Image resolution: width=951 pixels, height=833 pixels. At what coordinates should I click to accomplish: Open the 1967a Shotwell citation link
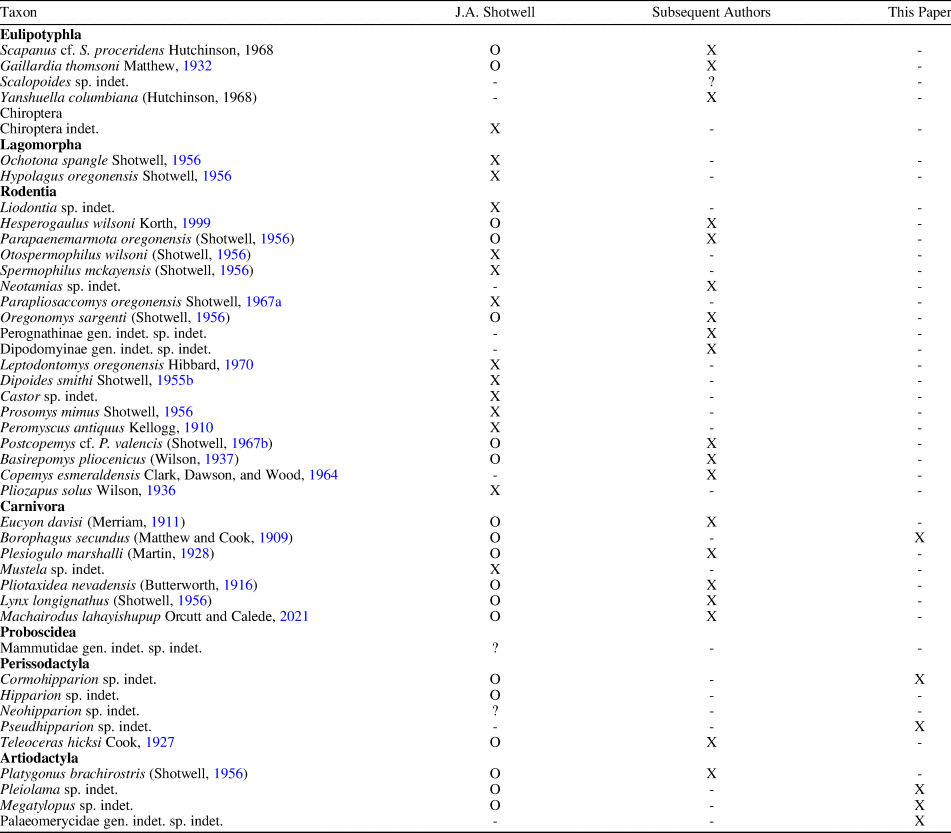(x=263, y=302)
